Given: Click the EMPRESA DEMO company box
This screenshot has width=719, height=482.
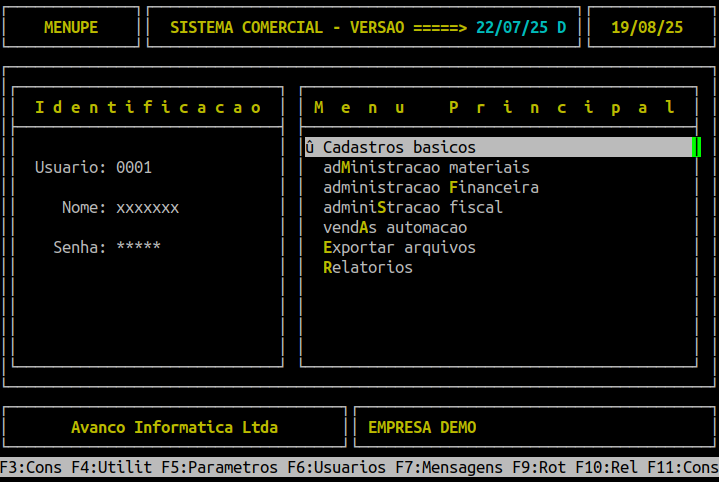Looking at the screenshot, I should (x=534, y=427).
